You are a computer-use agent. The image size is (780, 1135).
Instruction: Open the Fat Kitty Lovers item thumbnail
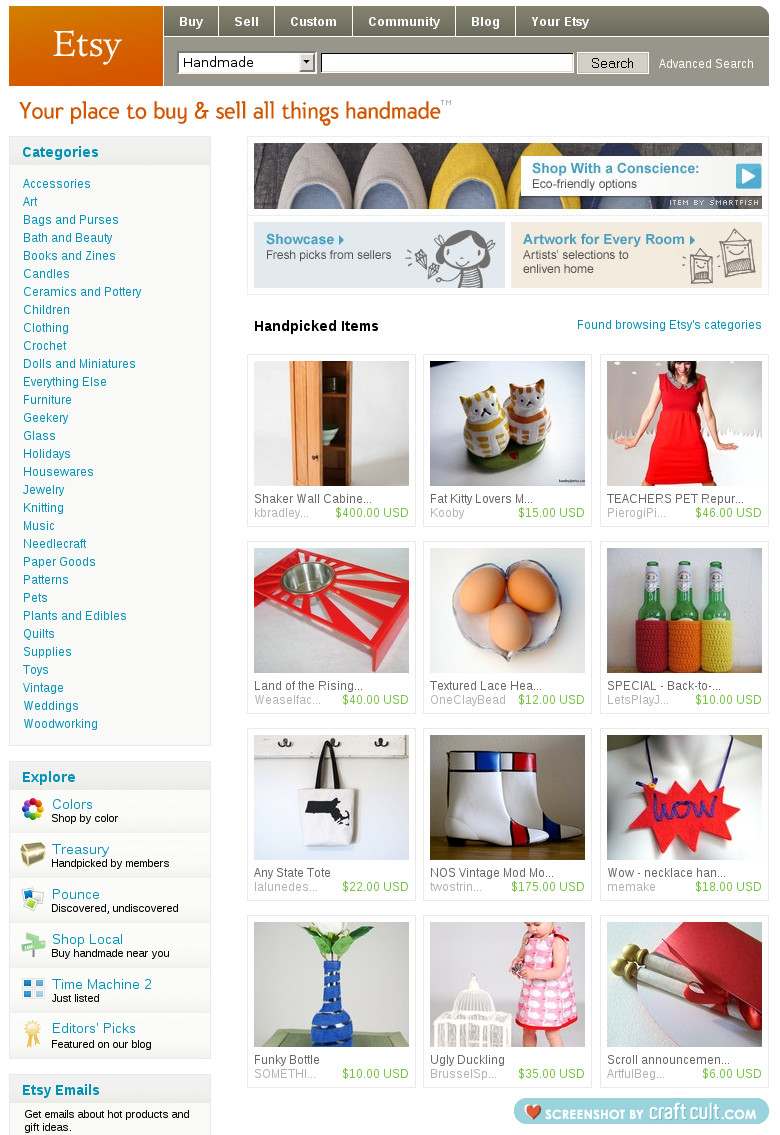point(507,423)
